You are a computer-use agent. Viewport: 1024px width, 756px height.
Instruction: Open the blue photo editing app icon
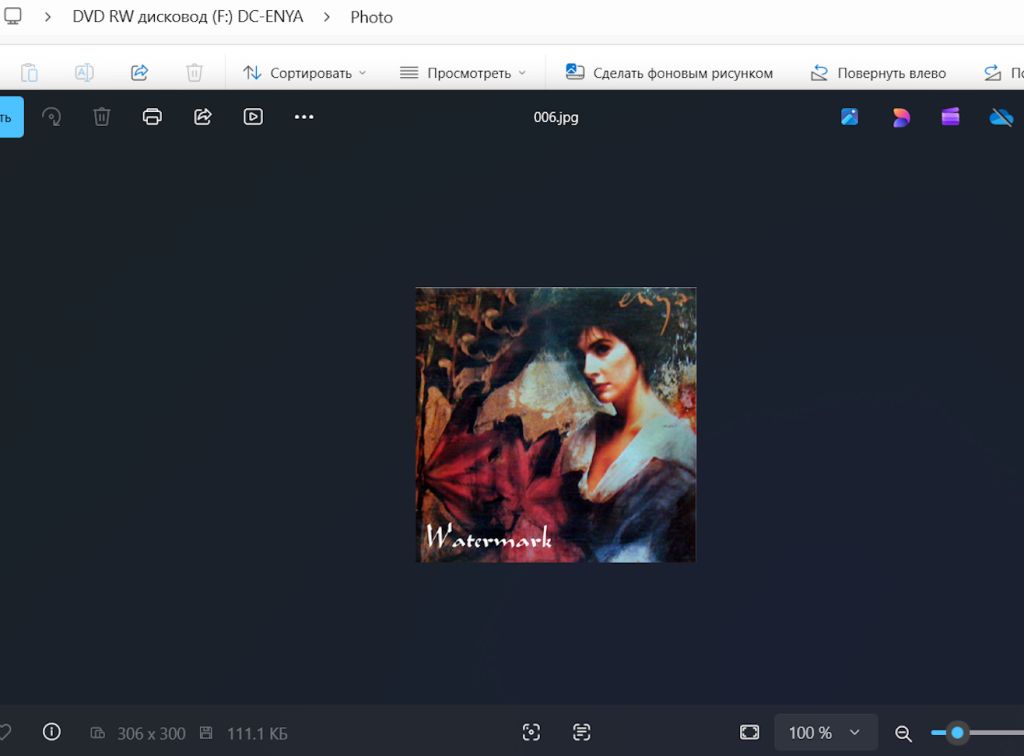click(850, 117)
